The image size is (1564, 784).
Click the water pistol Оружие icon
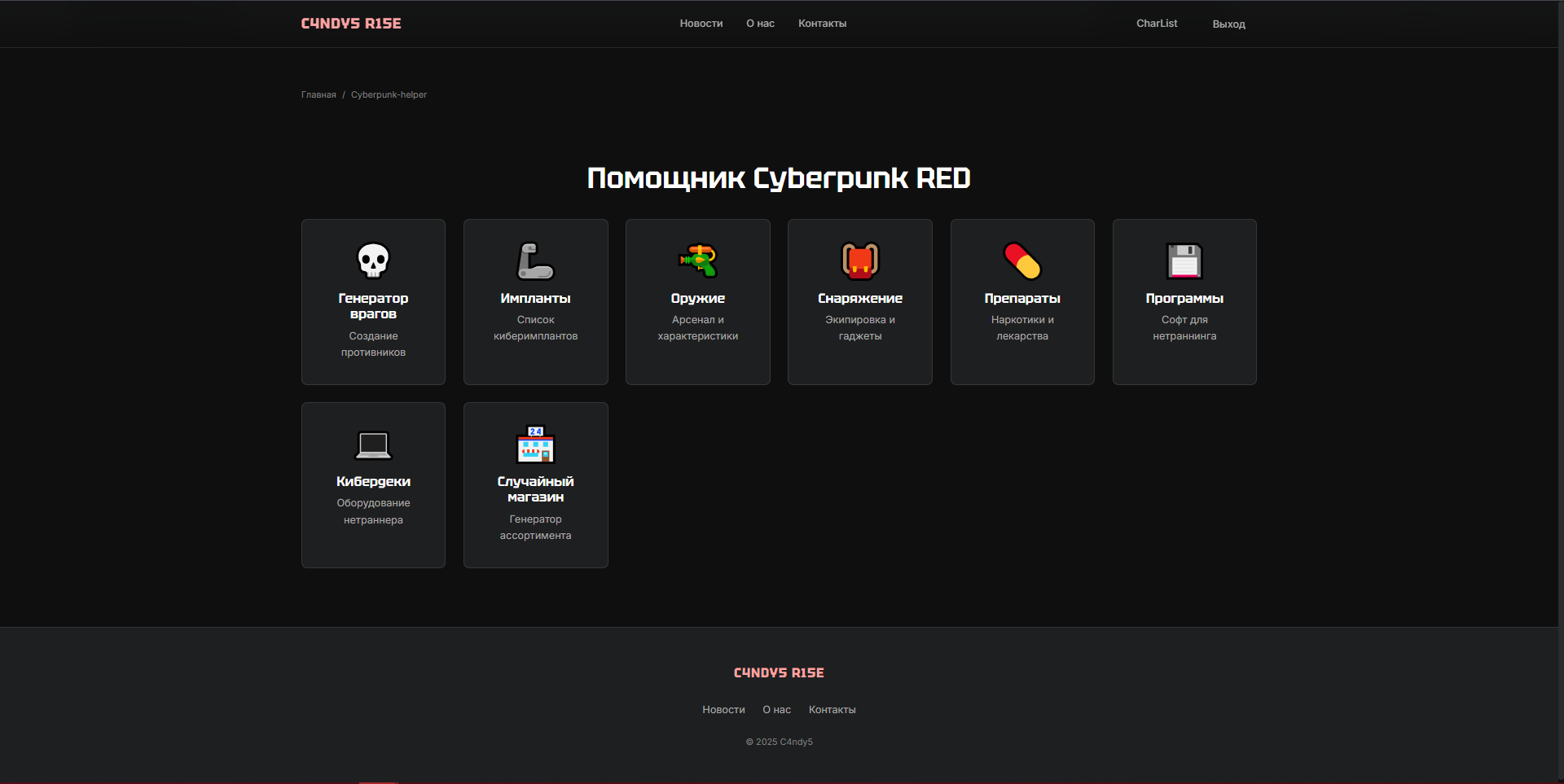pos(698,261)
